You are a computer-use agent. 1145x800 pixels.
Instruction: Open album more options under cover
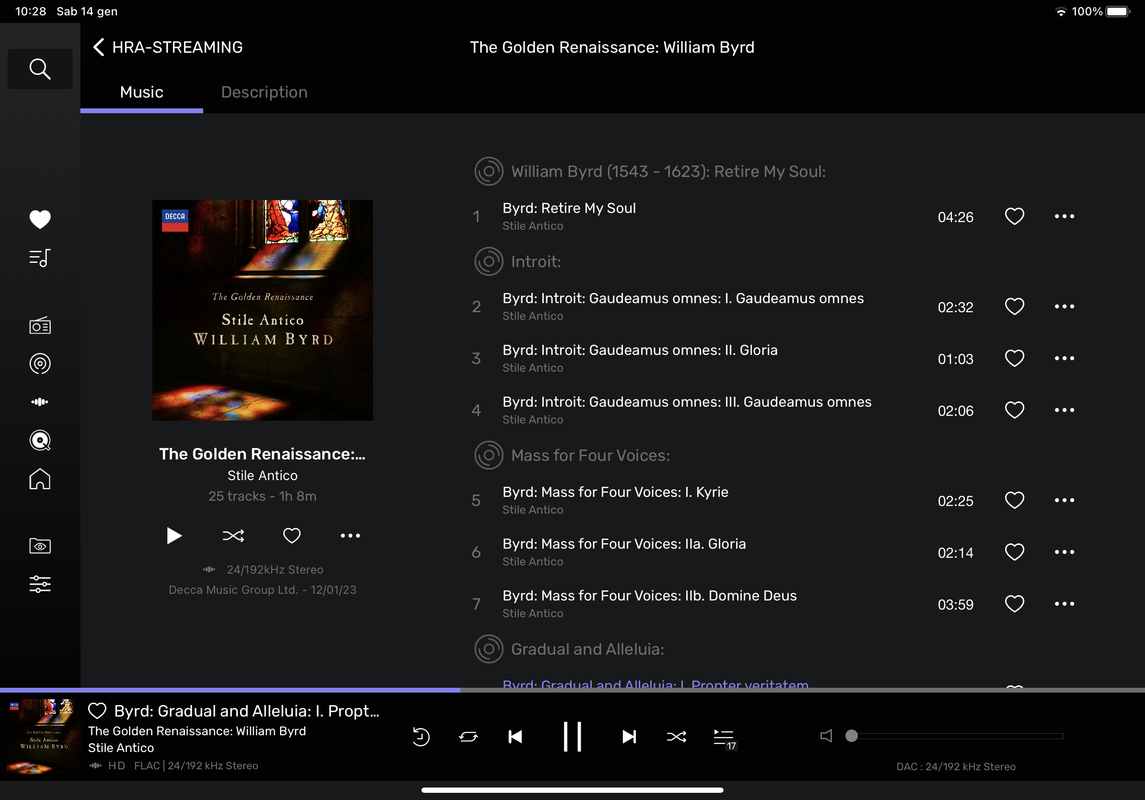coord(351,536)
